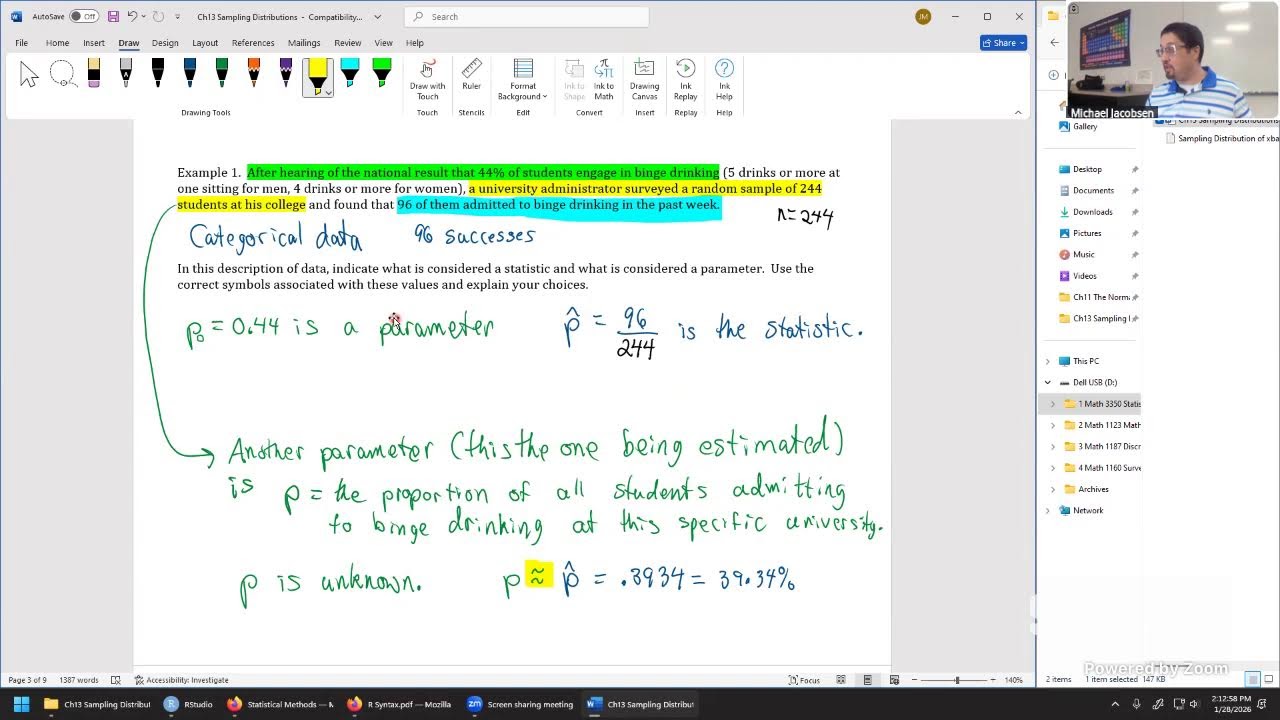Switch to the Mailings tab
Image resolution: width=1280 pixels, height=720 pixels.
pos(304,43)
